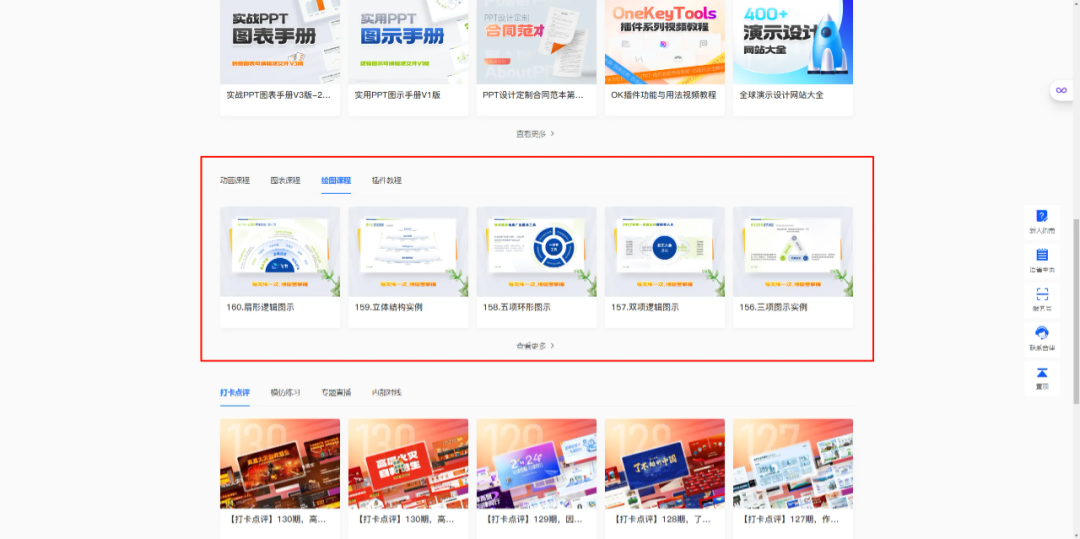This screenshot has width=1080, height=539.
Task: Select the 模仿练习 tab
Action: click(285, 392)
